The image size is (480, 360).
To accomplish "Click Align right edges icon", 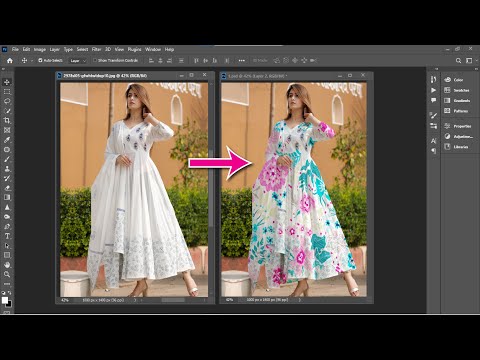I will click(170, 61).
